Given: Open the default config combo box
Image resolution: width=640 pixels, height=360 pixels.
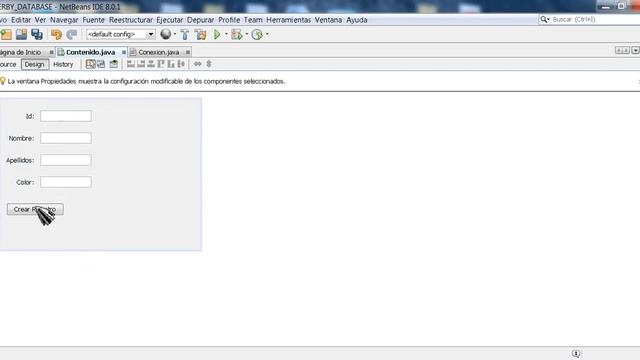Looking at the screenshot, I should click(120, 34).
